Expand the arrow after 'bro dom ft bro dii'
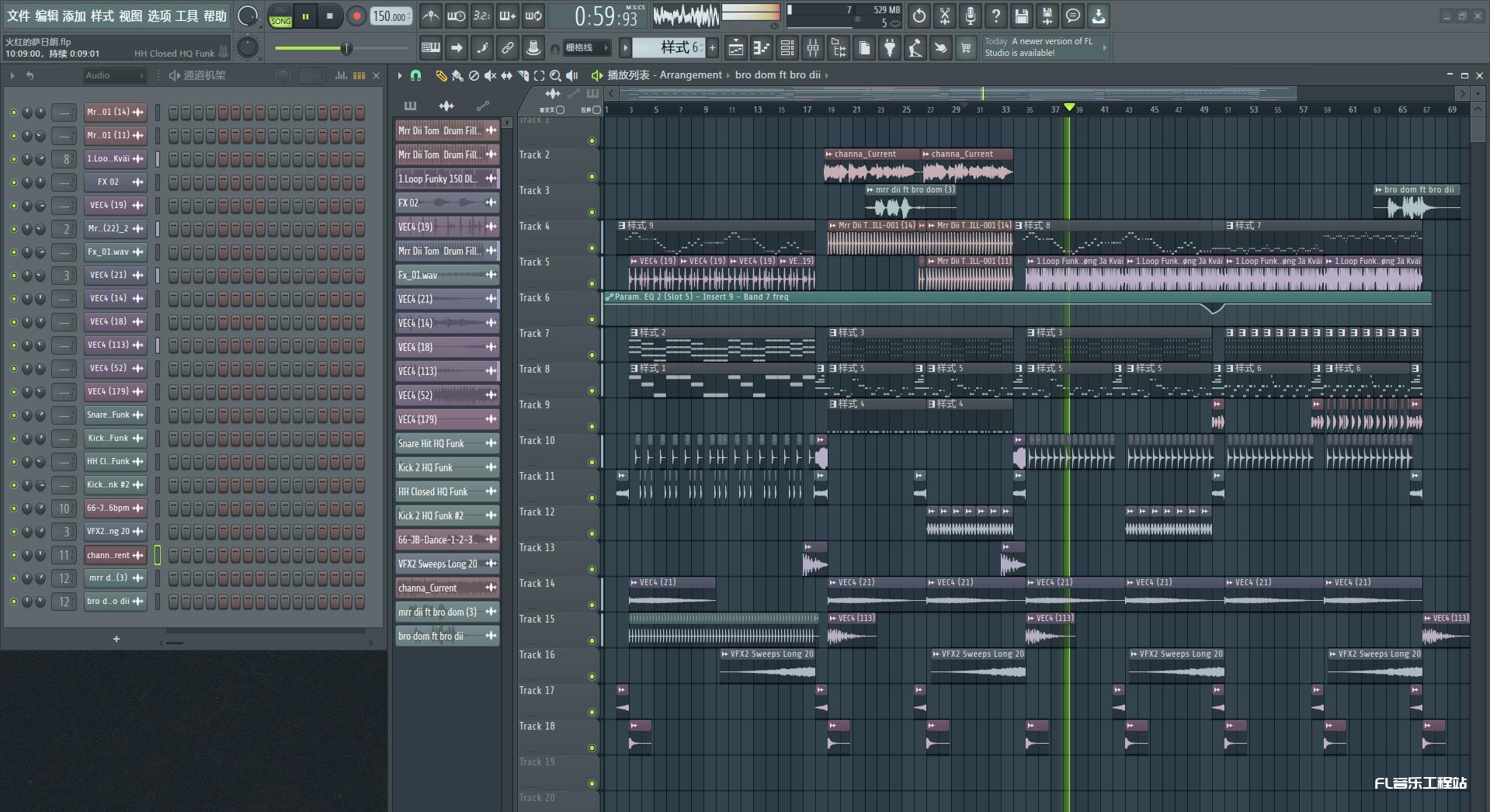The width and height of the screenshot is (1490, 812). pyautogui.click(x=827, y=75)
